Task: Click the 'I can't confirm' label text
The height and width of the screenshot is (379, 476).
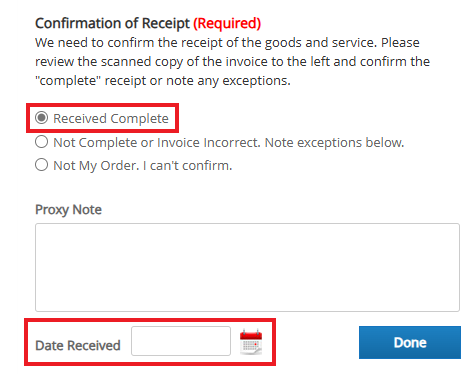Action: click(x=188, y=165)
